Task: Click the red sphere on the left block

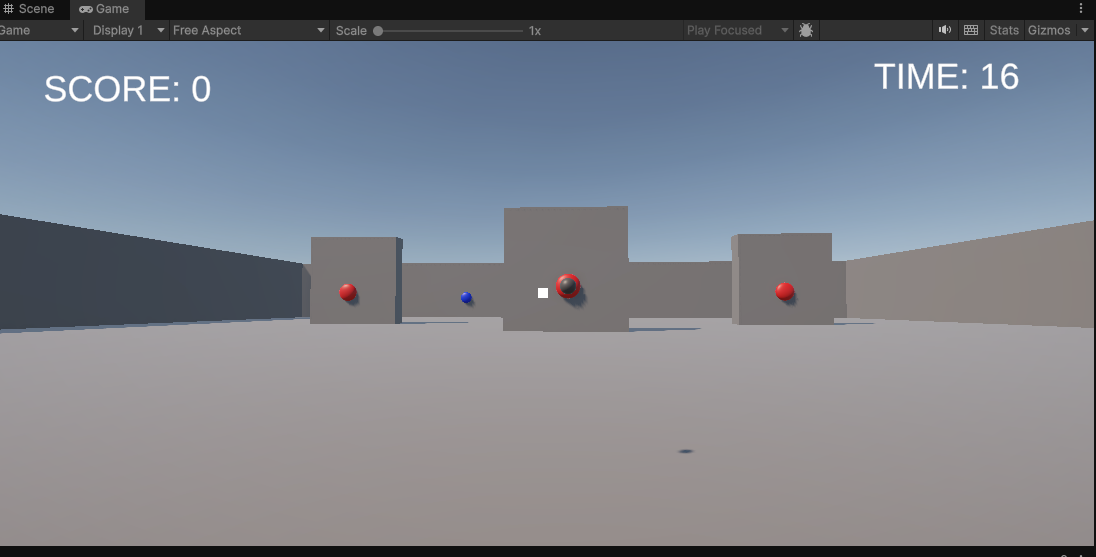Action: (x=347, y=292)
